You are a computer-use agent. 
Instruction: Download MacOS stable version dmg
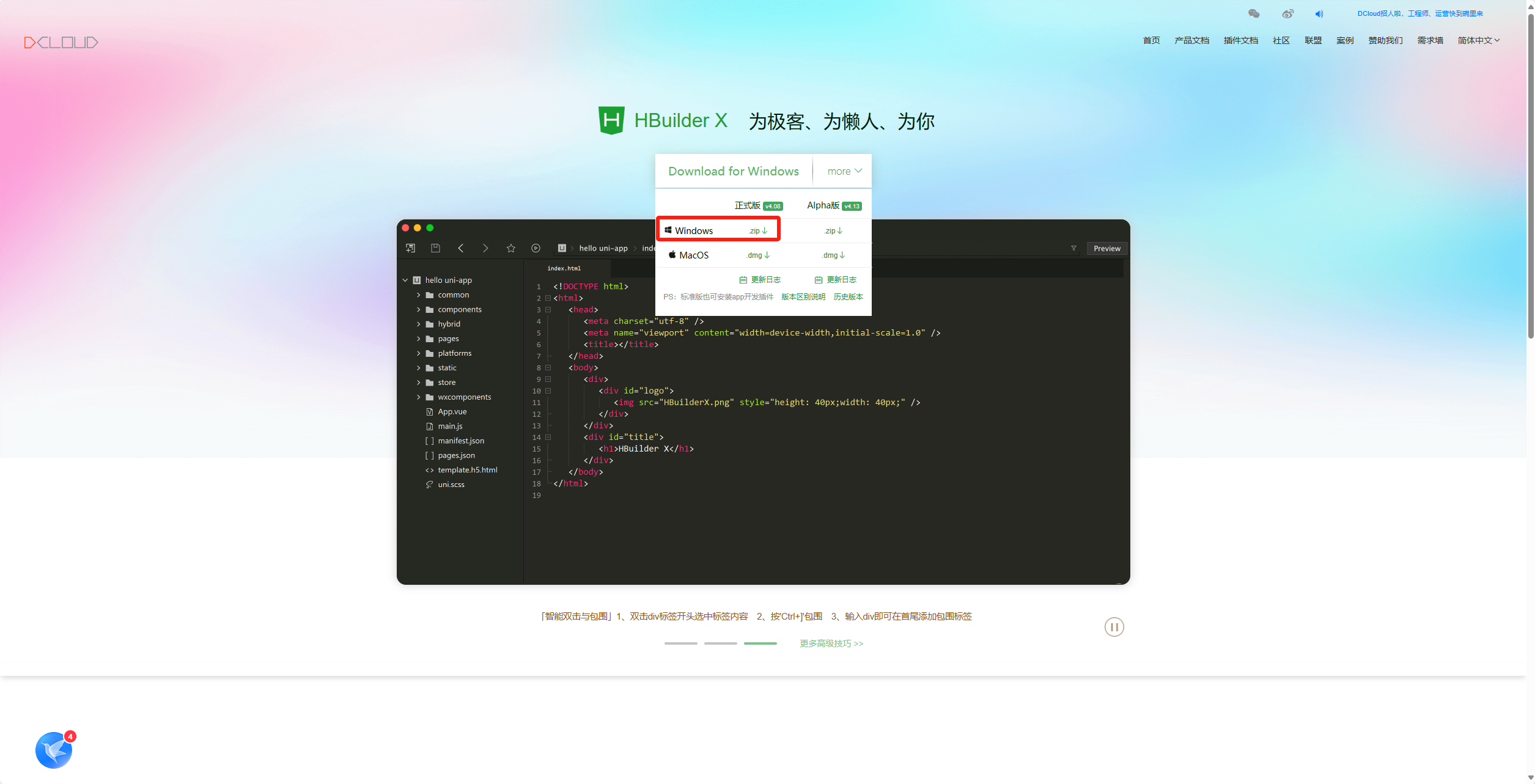tap(758, 255)
